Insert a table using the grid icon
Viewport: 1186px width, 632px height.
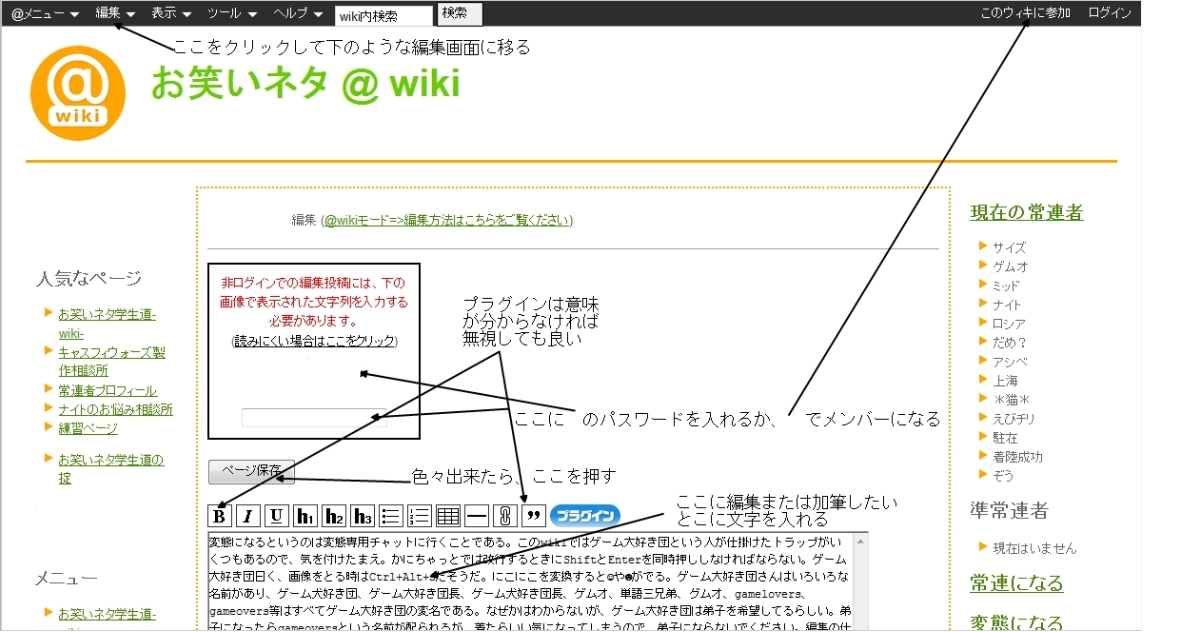tap(448, 516)
